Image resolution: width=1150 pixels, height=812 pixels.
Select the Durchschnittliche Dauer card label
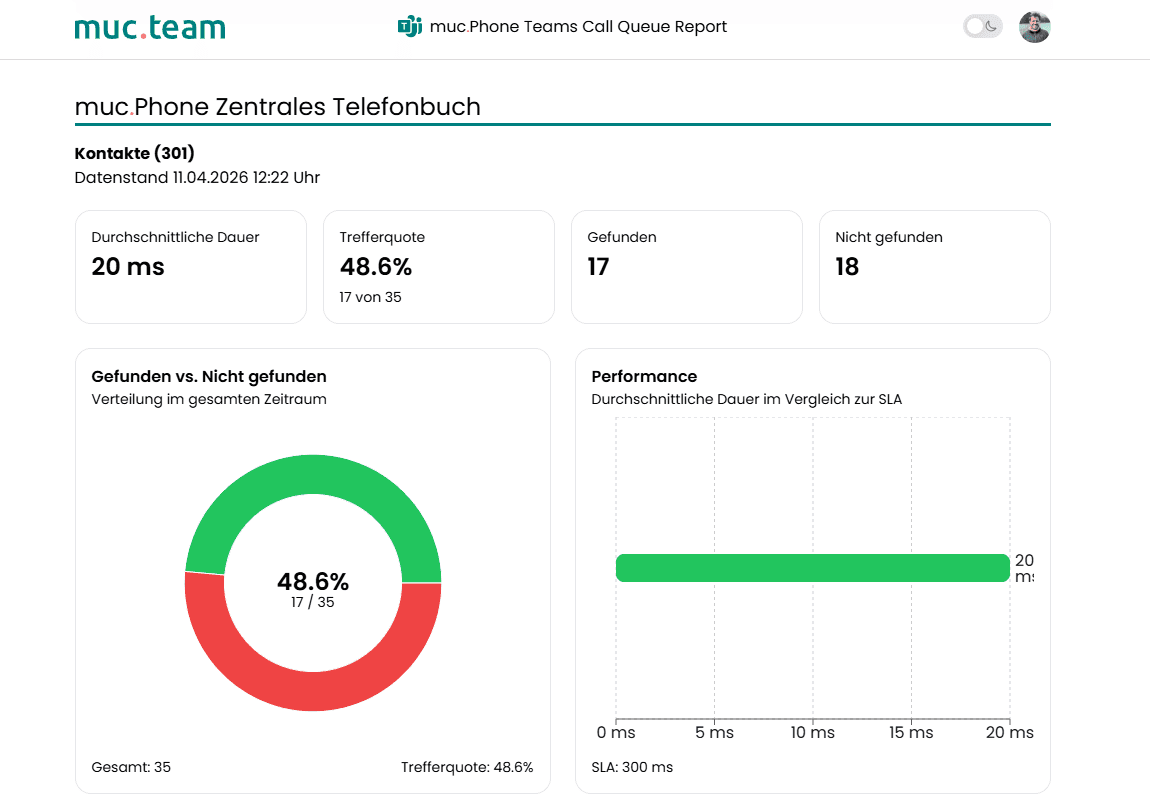tap(175, 237)
